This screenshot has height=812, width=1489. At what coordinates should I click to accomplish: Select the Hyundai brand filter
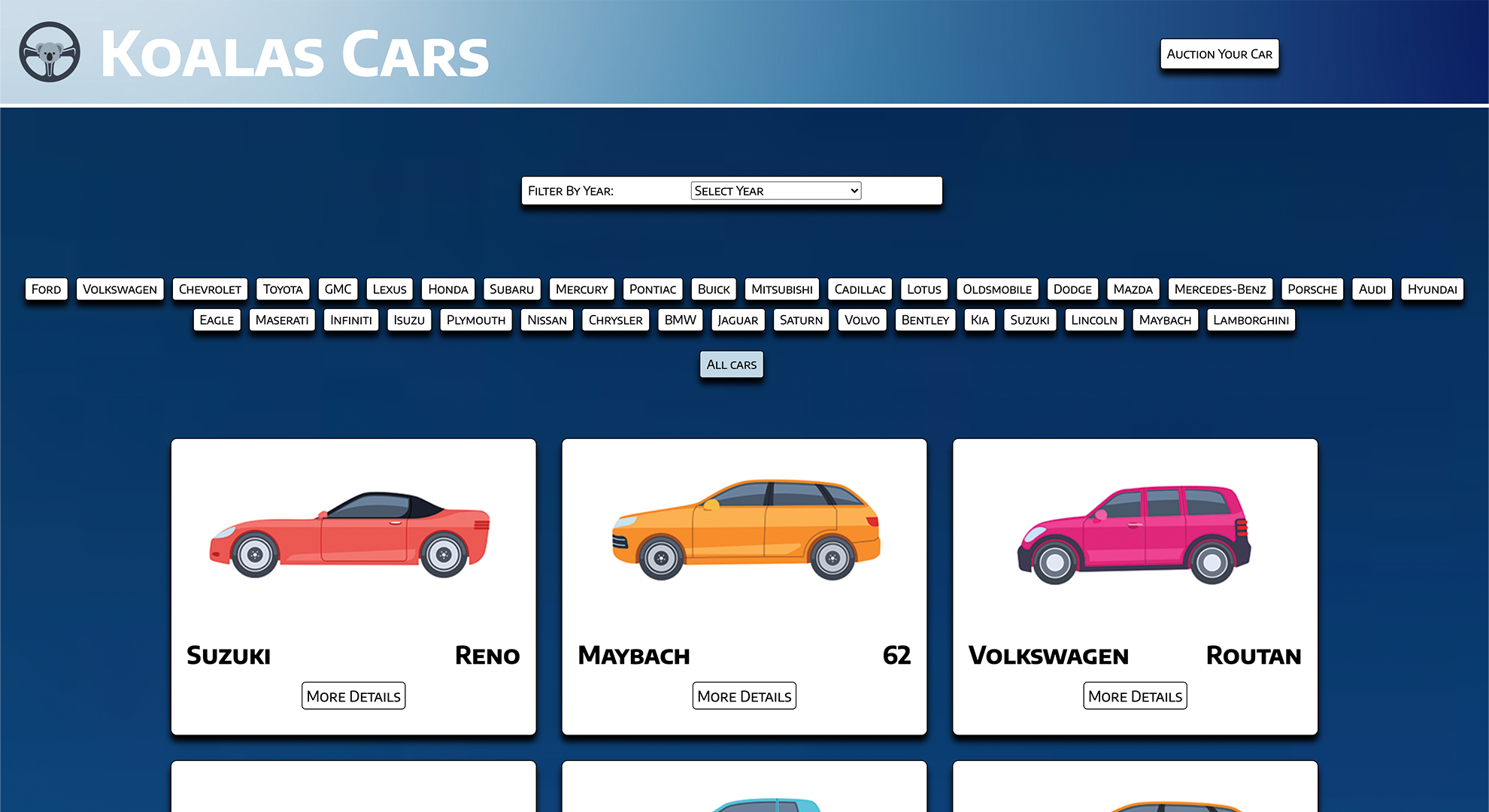[x=1432, y=289]
